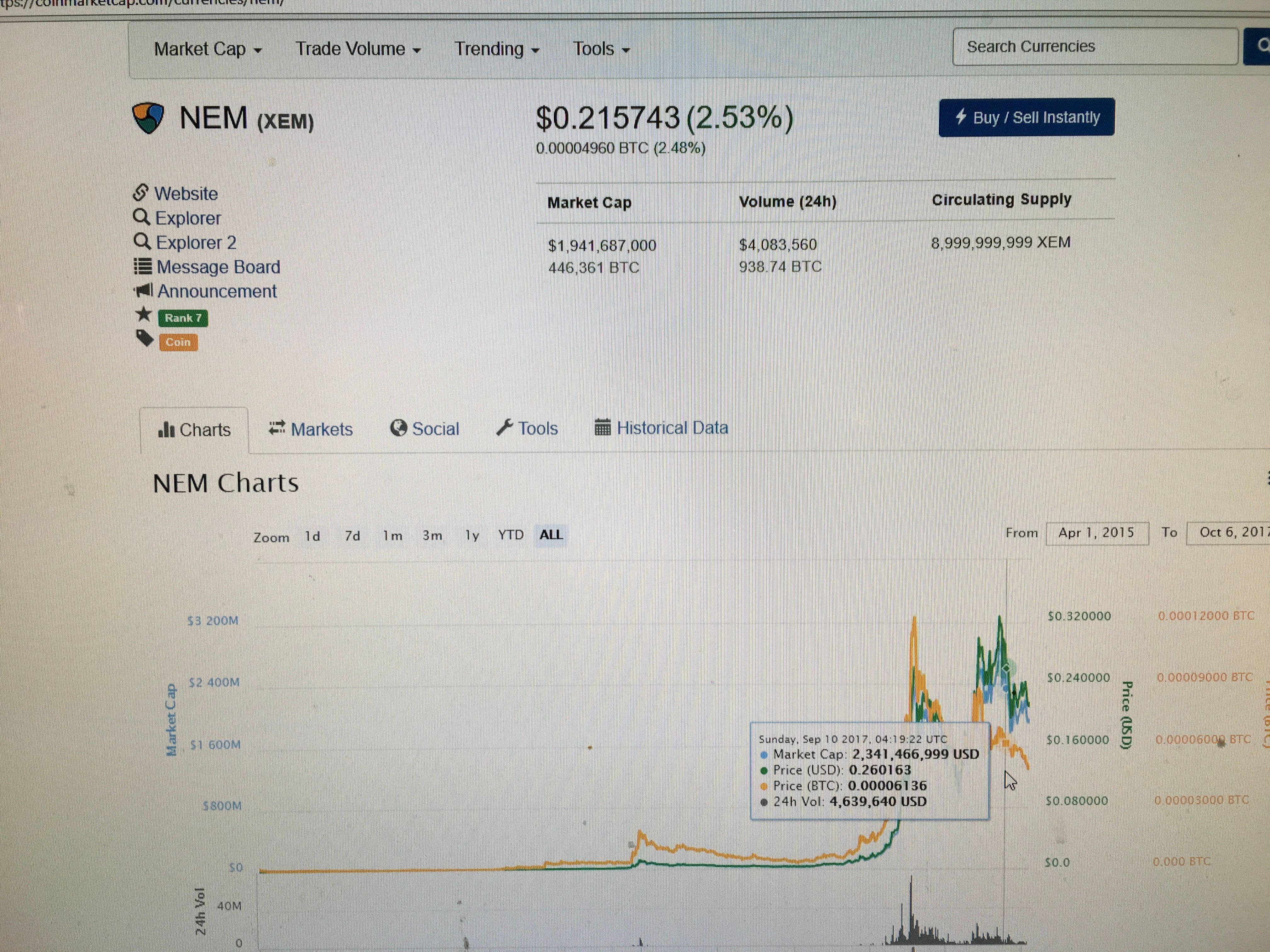Set chart zoom to 1y
Image resolution: width=1270 pixels, height=952 pixels.
(472, 535)
